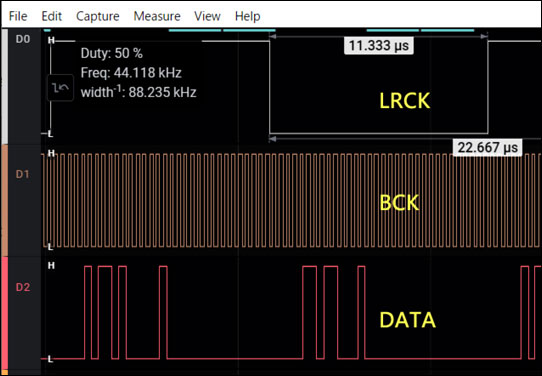Select the D0 channel label
The image size is (542, 376).
pyautogui.click(x=23, y=39)
